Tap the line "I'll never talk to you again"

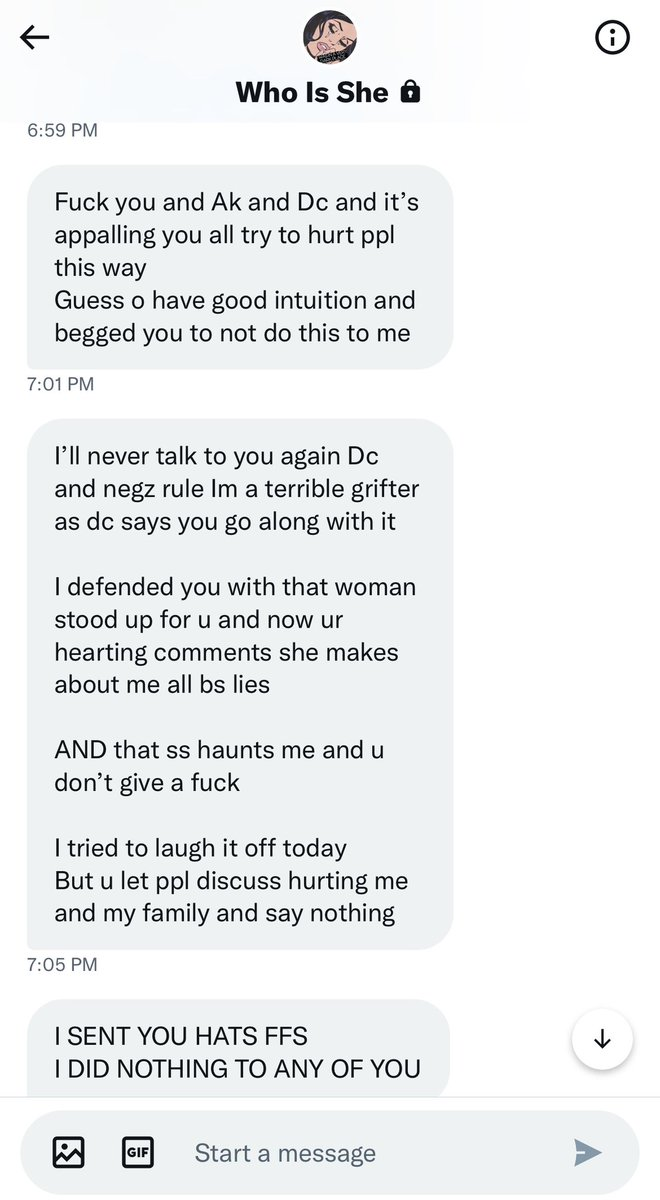pyautogui.click(x=217, y=456)
